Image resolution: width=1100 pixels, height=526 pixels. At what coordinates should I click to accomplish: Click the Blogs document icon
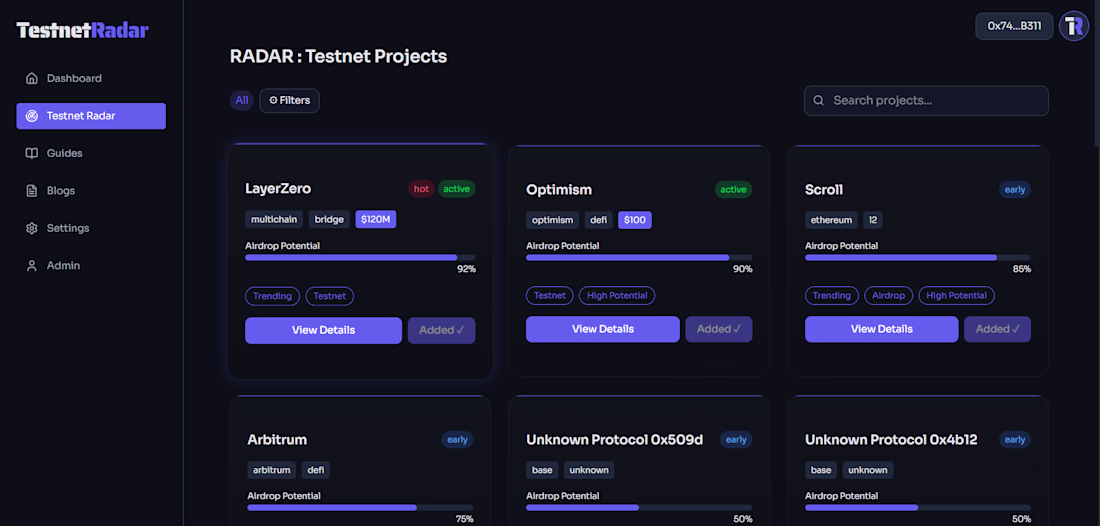click(x=32, y=191)
